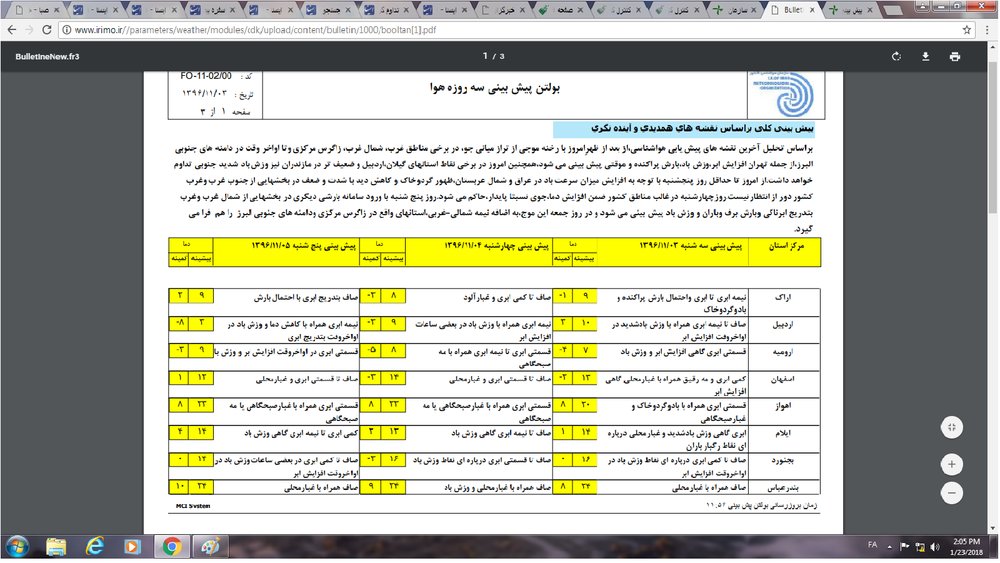Click the fit to page button

[x=952, y=428]
